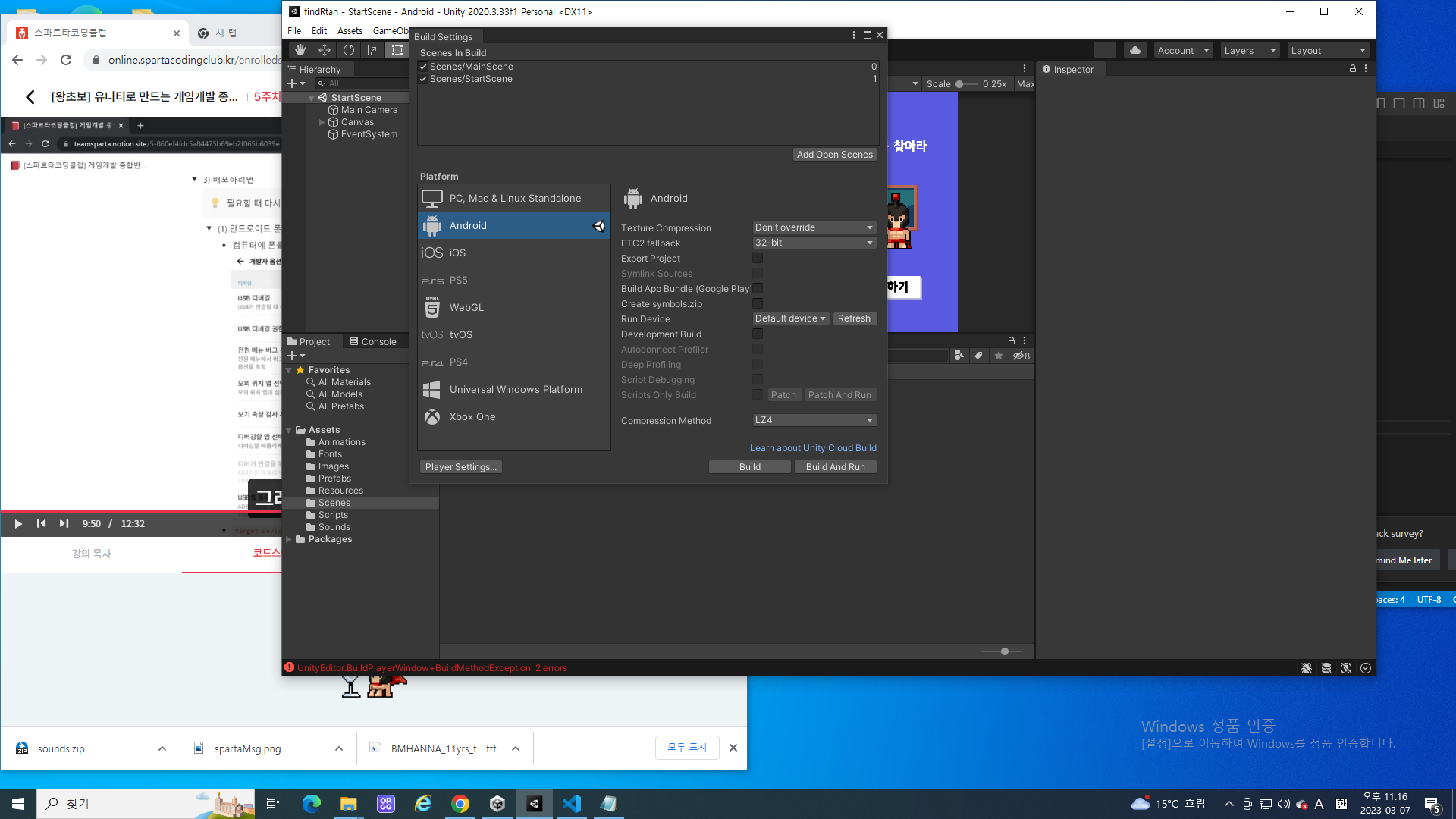Switch to the Console tab
The image size is (1456, 819).
point(373,341)
